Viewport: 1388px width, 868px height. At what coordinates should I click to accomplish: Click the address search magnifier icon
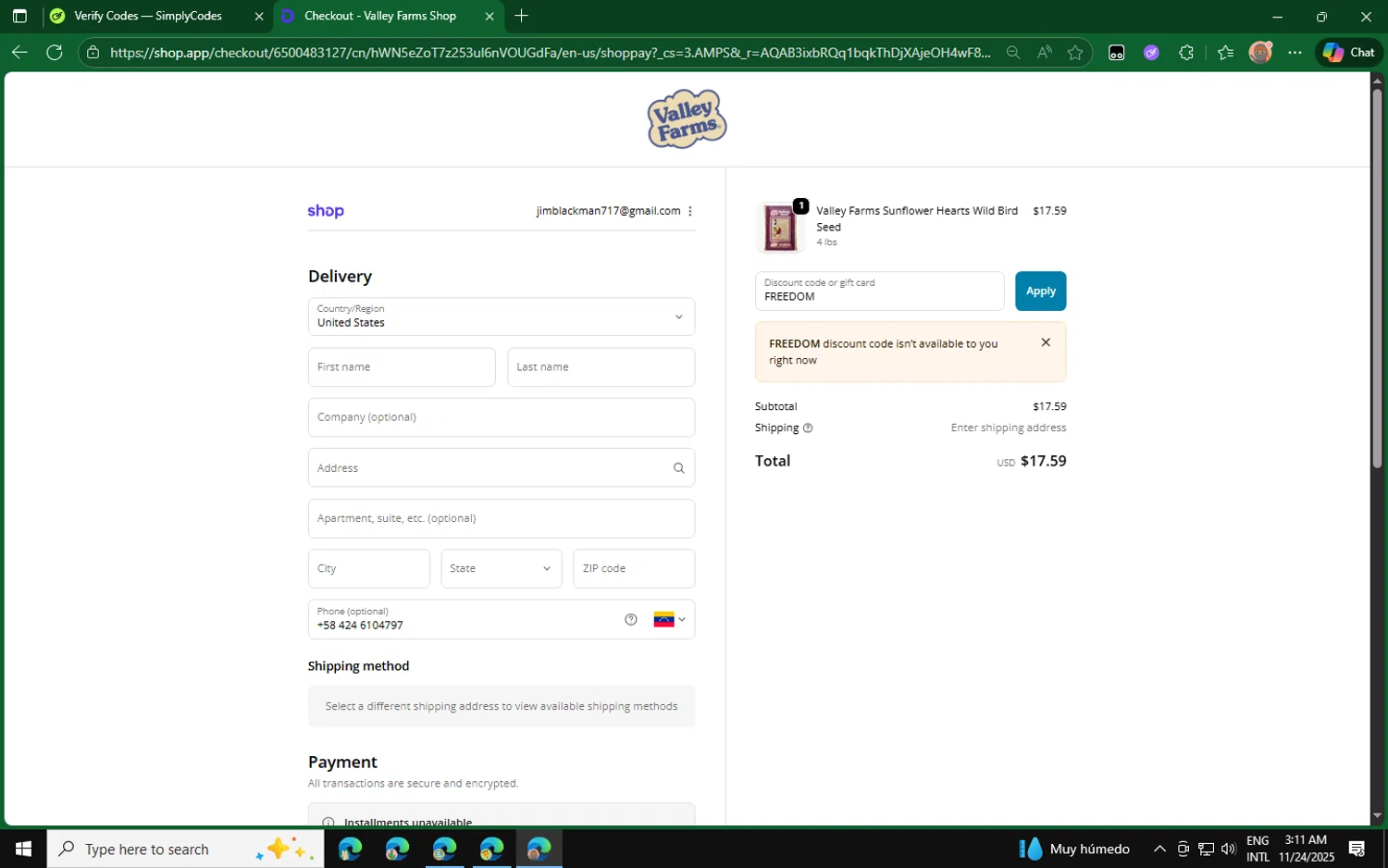tap(678, 468)
